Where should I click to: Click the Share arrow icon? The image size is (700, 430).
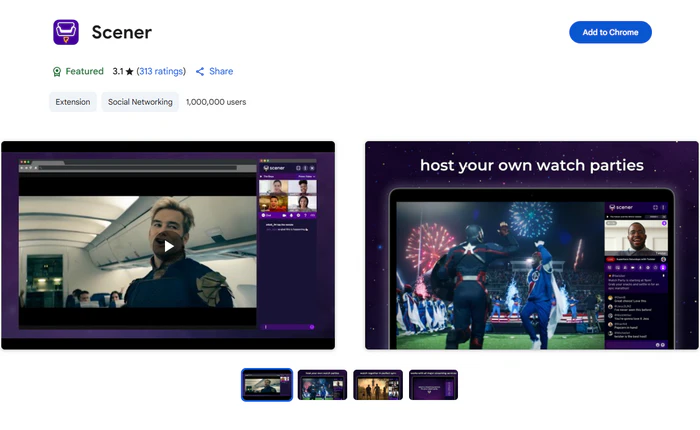coord(200,72)
